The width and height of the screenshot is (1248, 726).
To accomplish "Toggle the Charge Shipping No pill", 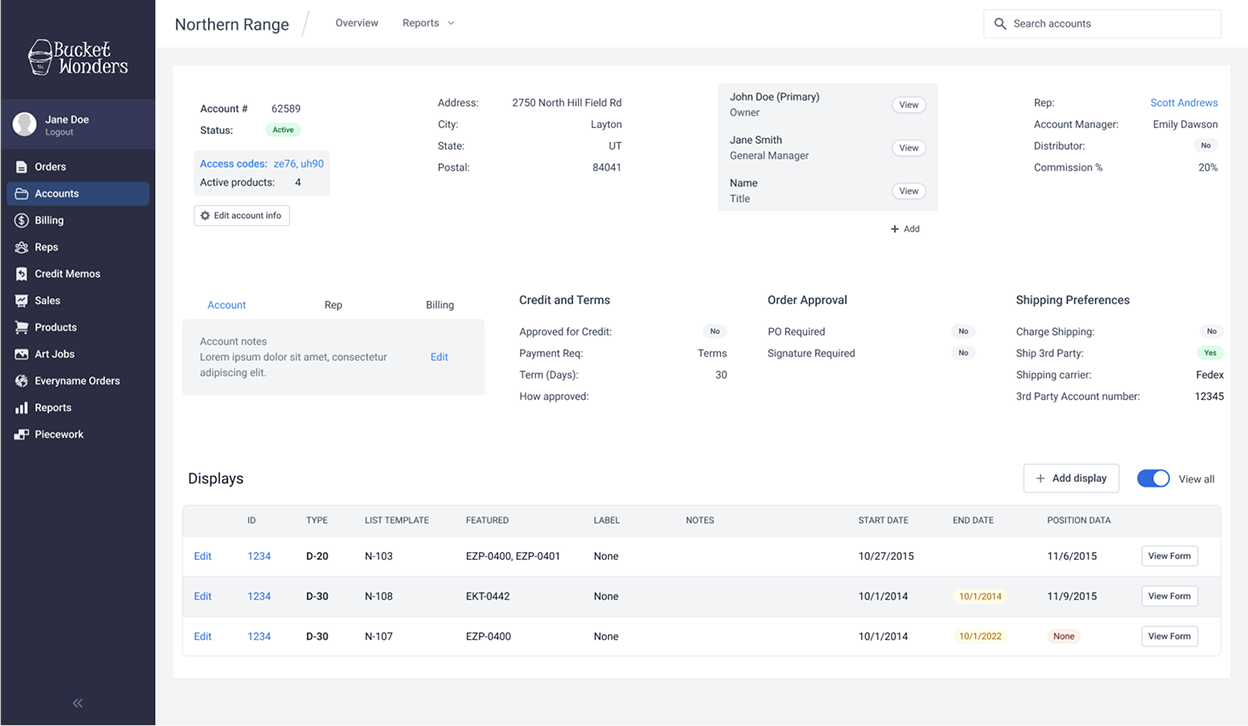I will [x=1211, y=332].
